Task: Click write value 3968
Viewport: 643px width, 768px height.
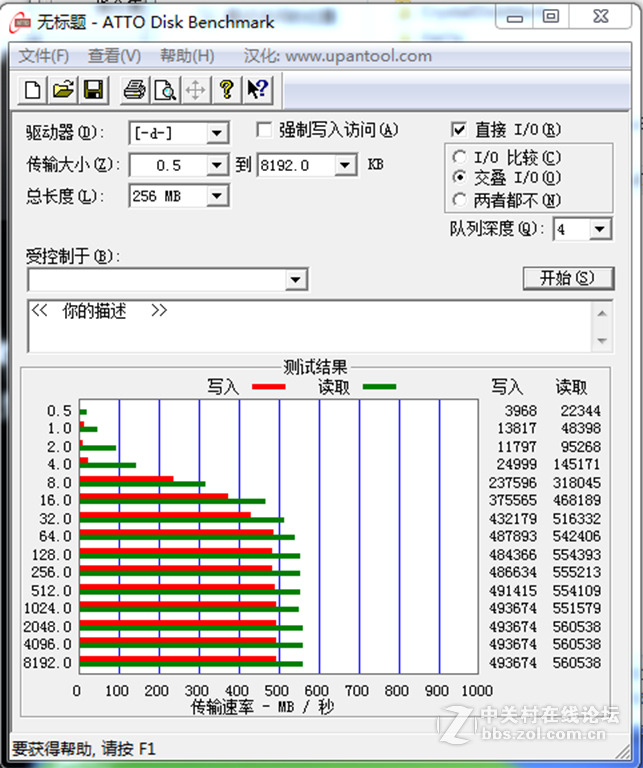Action: [x=521, y=411]
